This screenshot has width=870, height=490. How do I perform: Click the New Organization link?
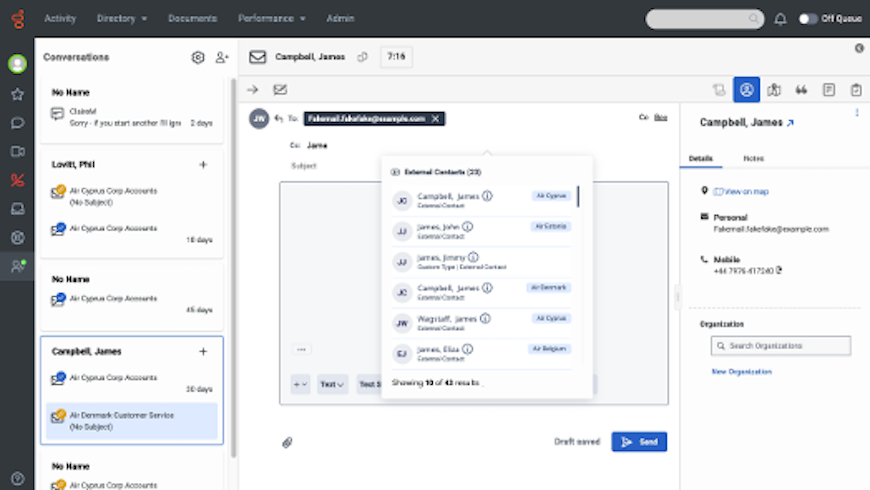tap(741, 372)
